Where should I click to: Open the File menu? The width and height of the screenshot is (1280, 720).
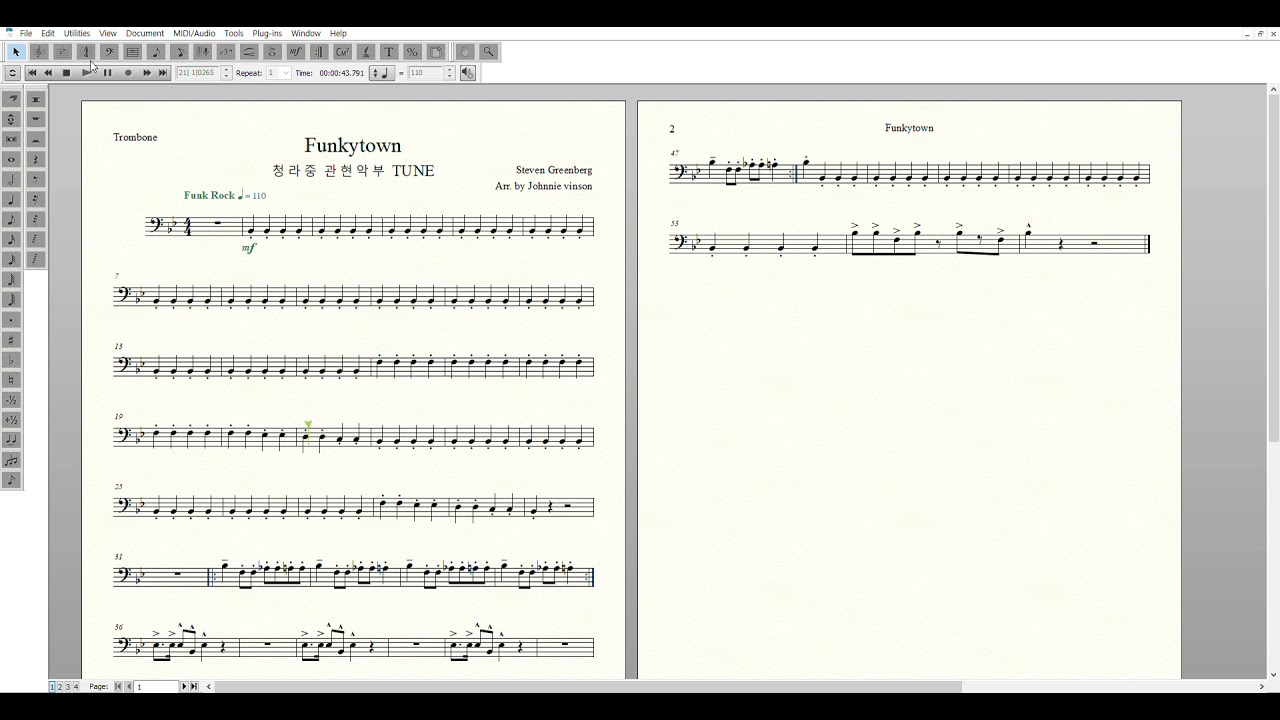(26, 33)
